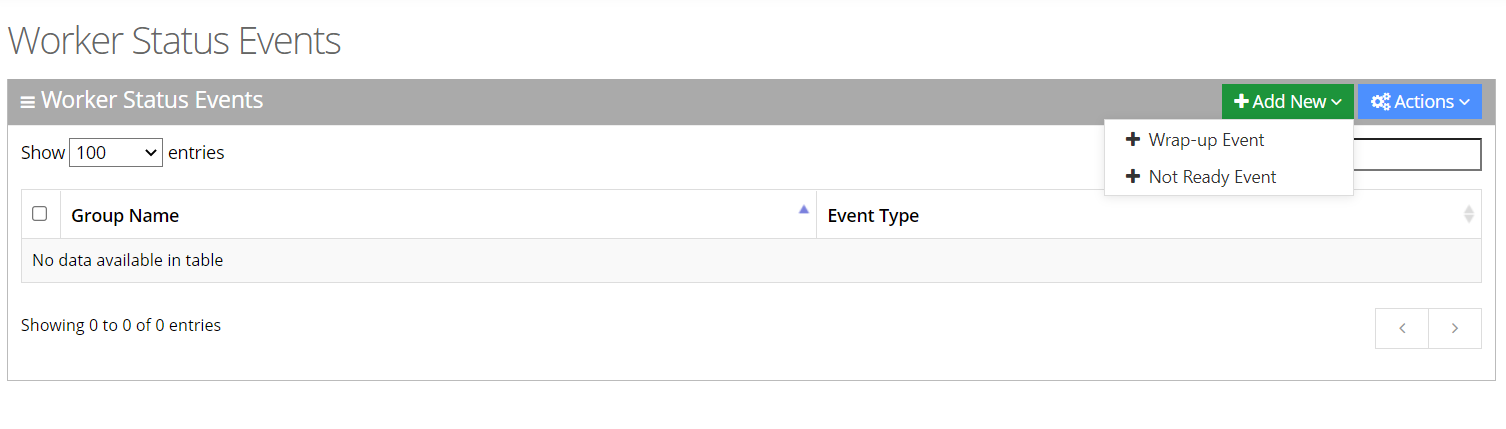Tick the select-all checkbox in the table header
This screenshot has height=429, width=1506.
40,214
